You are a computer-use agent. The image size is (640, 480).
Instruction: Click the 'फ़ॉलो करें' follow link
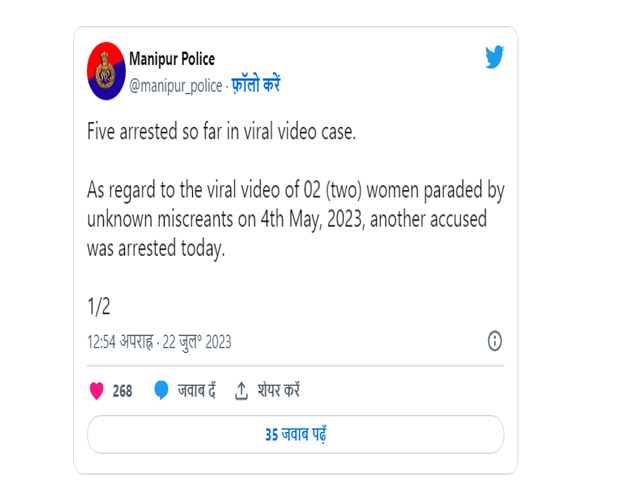256,85
